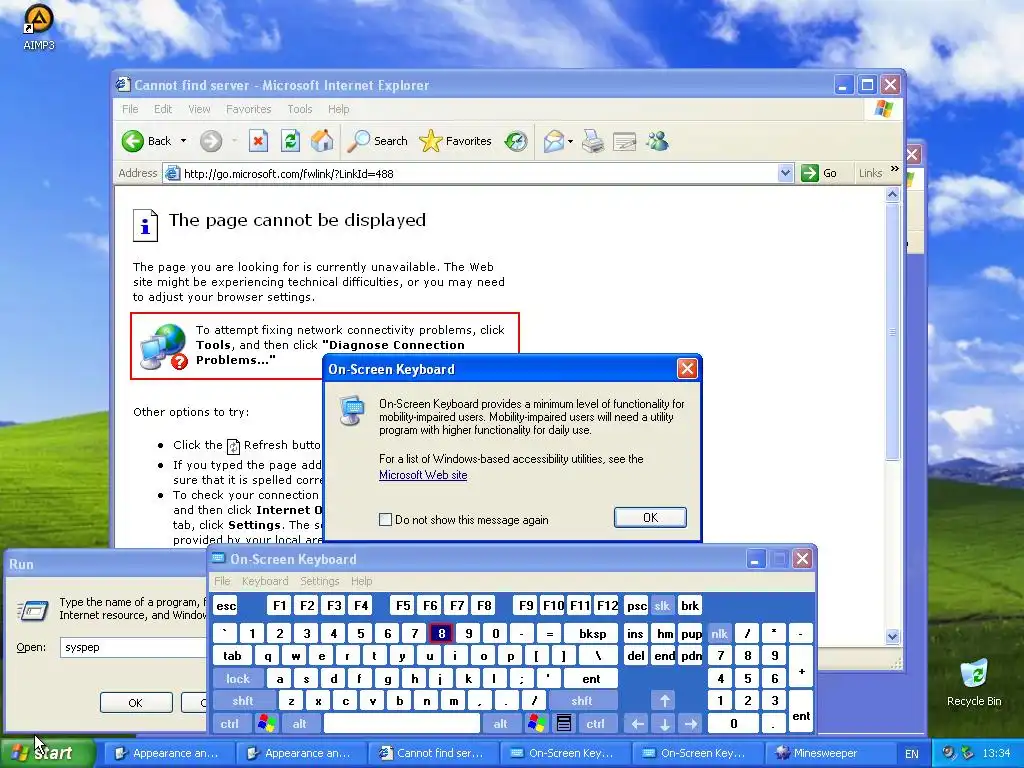Toggle the left alt key
The width and height of the screenshot is (1024, 768).
(x=299, y=724)
